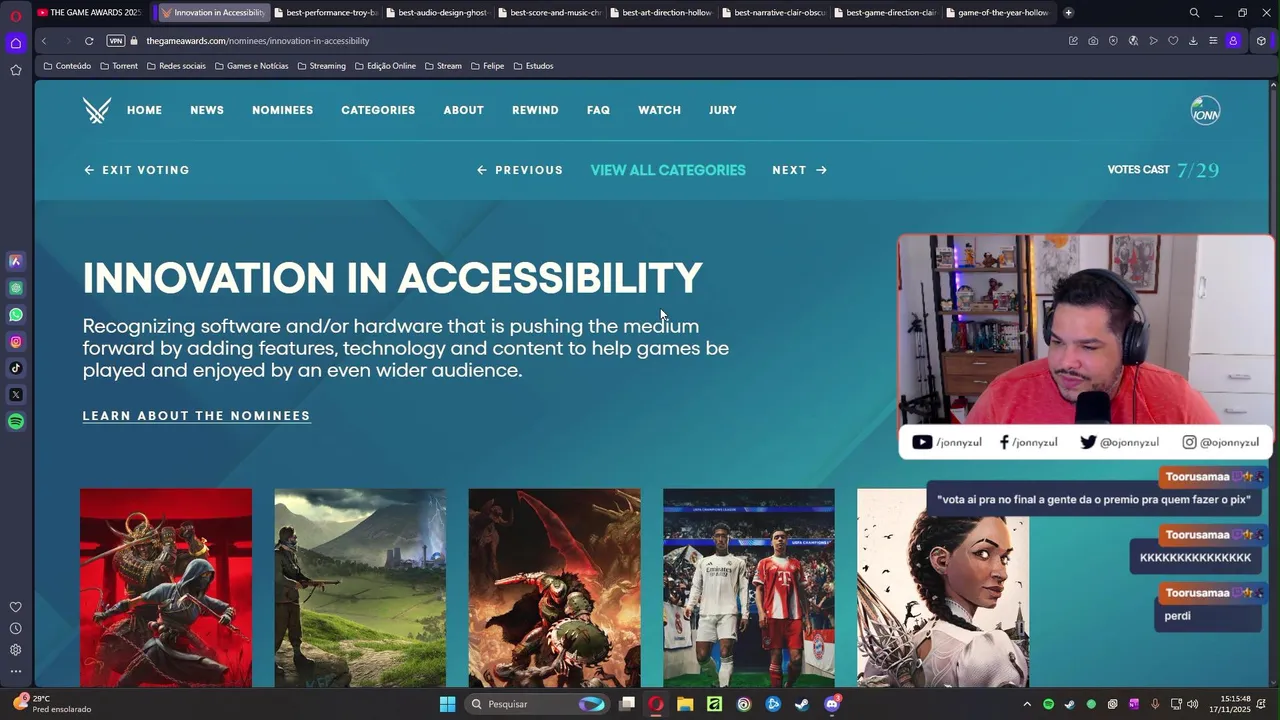Open the Windows Start button
This screenshot has height=720, width=1280.
(x=447, y=704)
